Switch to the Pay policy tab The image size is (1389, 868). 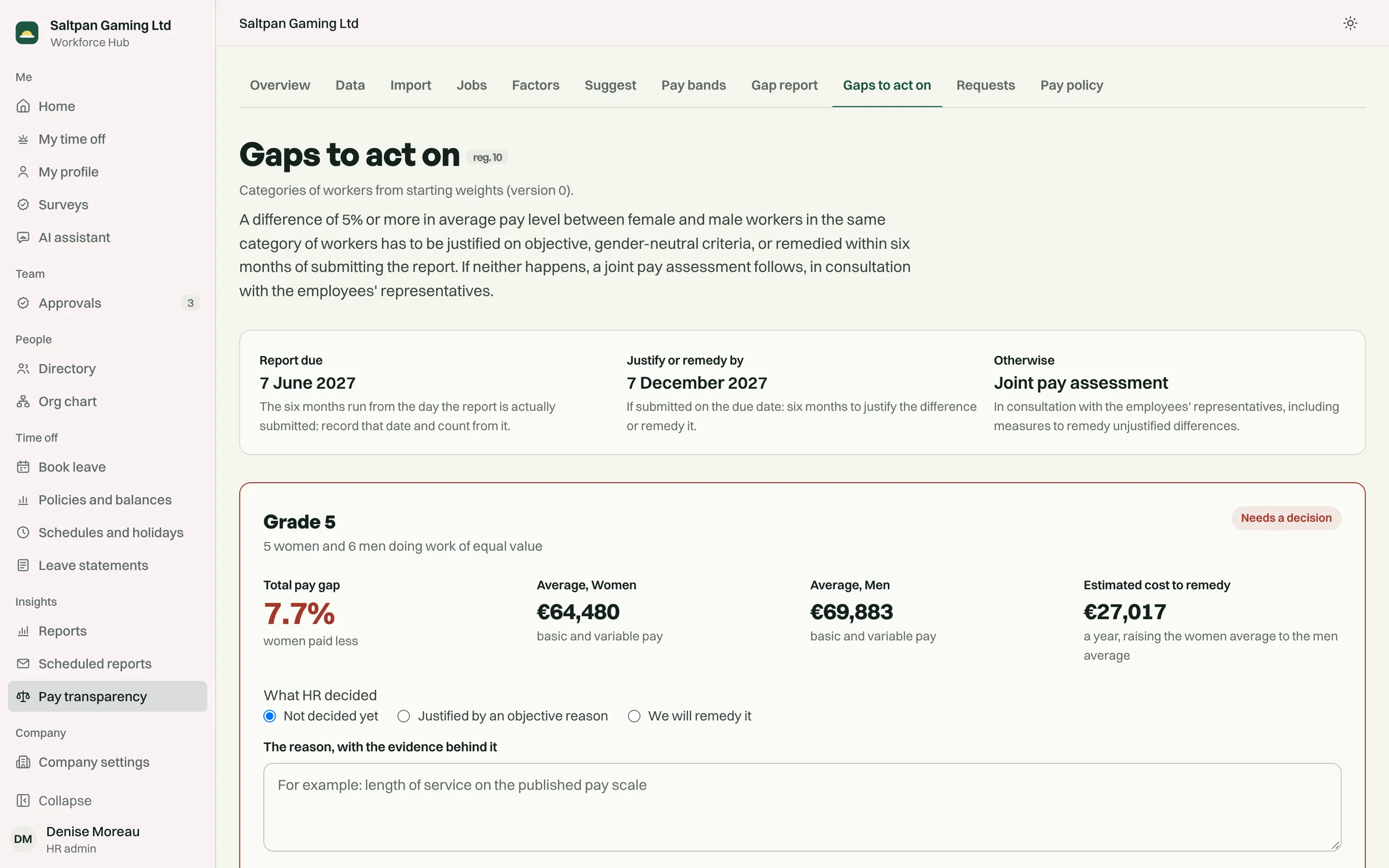pyautogui.click(x=1072, y=85)
